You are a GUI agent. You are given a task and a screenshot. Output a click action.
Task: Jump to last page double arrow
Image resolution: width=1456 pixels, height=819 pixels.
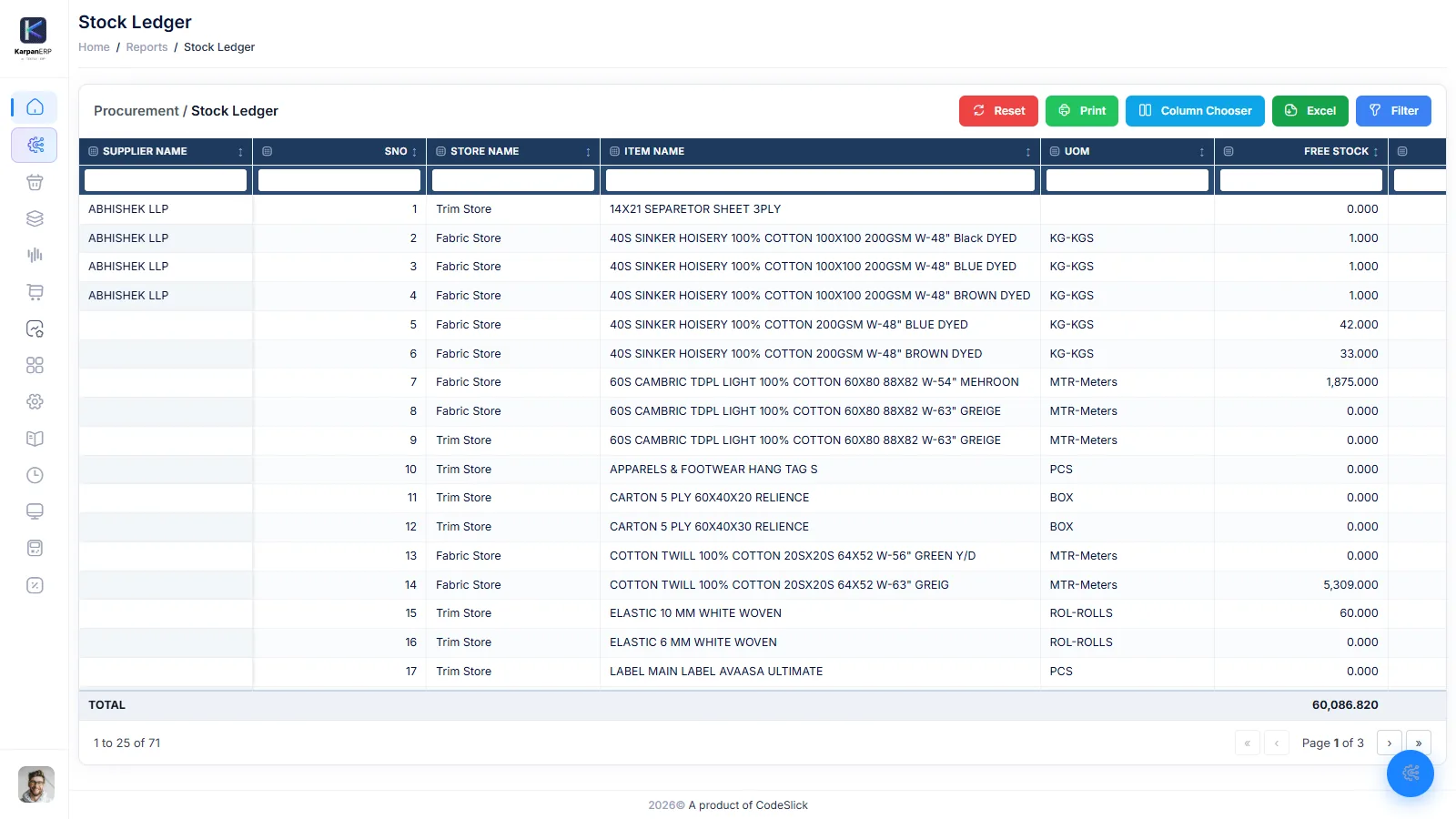(x=1419, y=743)
